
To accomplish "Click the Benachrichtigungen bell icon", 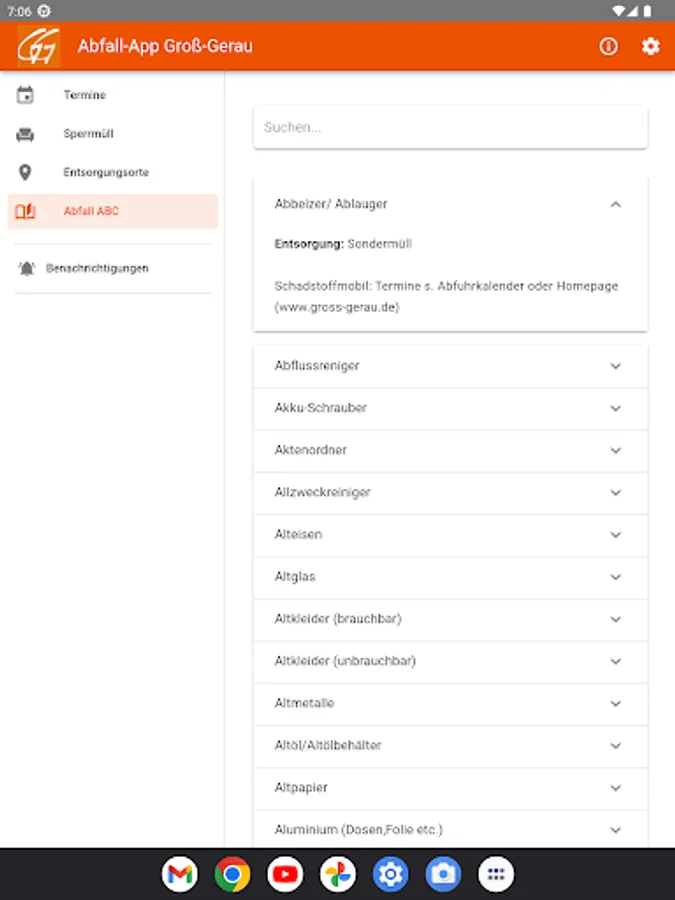I will coord(26,268).
